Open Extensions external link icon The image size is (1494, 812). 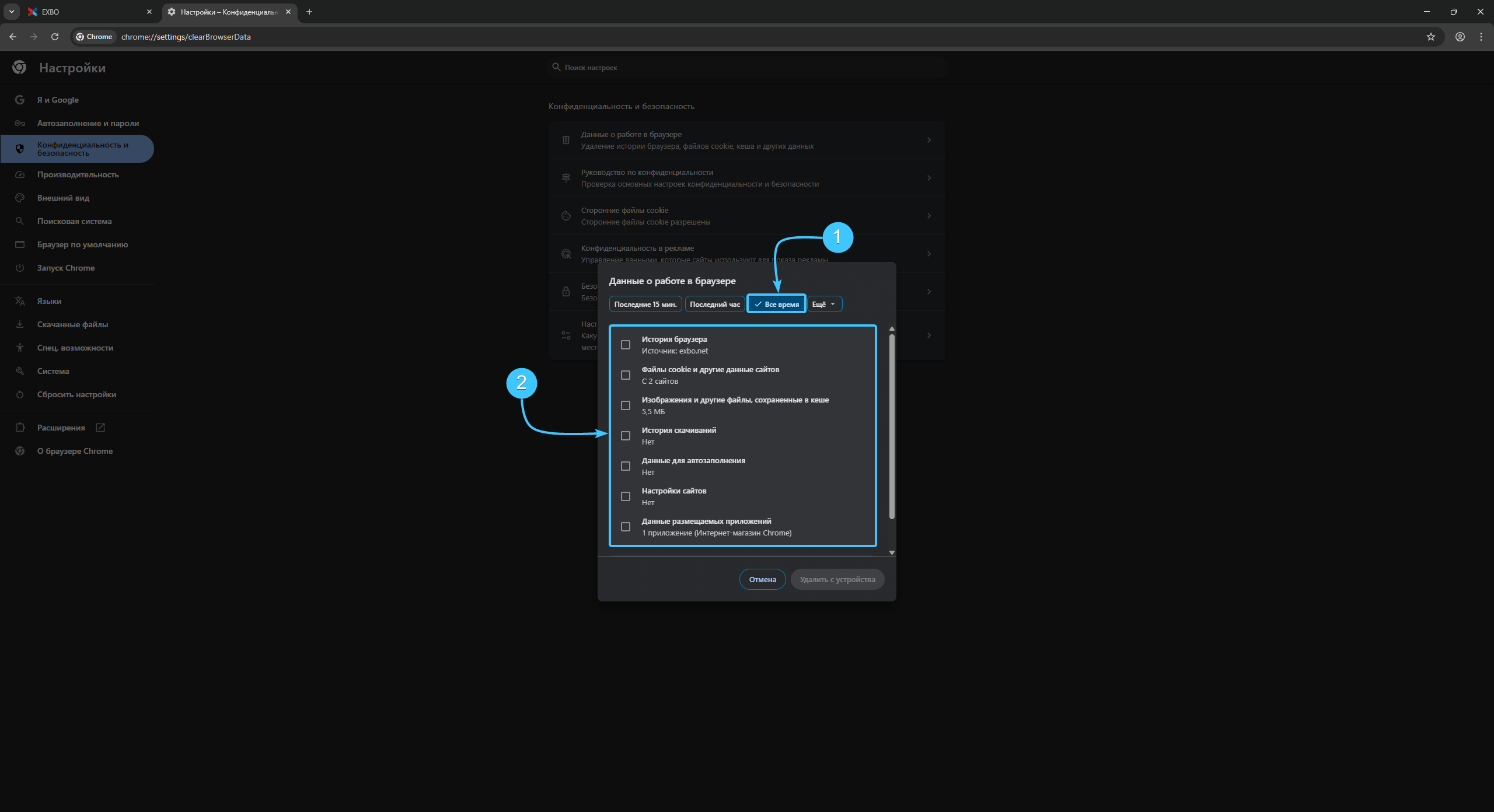tap(100, 428)
